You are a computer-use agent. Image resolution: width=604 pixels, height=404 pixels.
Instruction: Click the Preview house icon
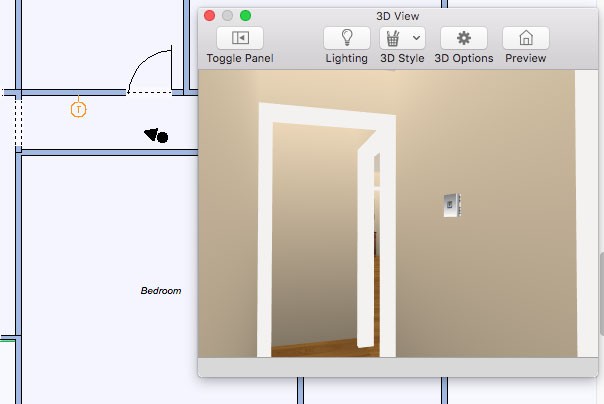pyautogui.click(x=526, y=38)
